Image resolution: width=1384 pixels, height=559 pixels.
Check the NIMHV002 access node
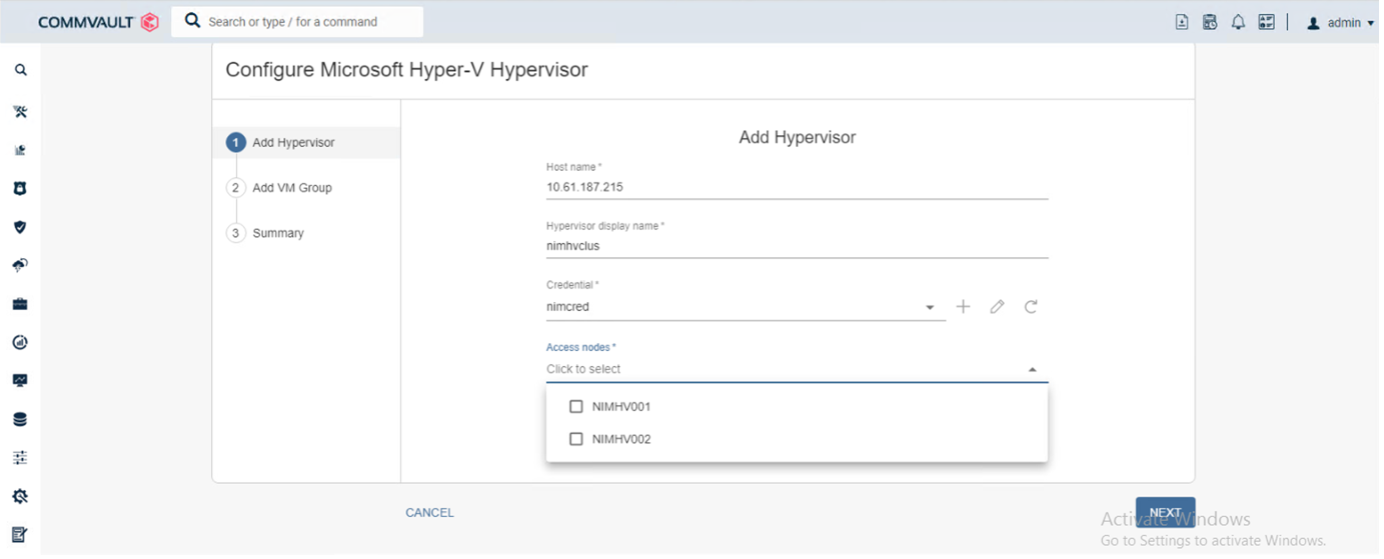(x=576, y=439)
